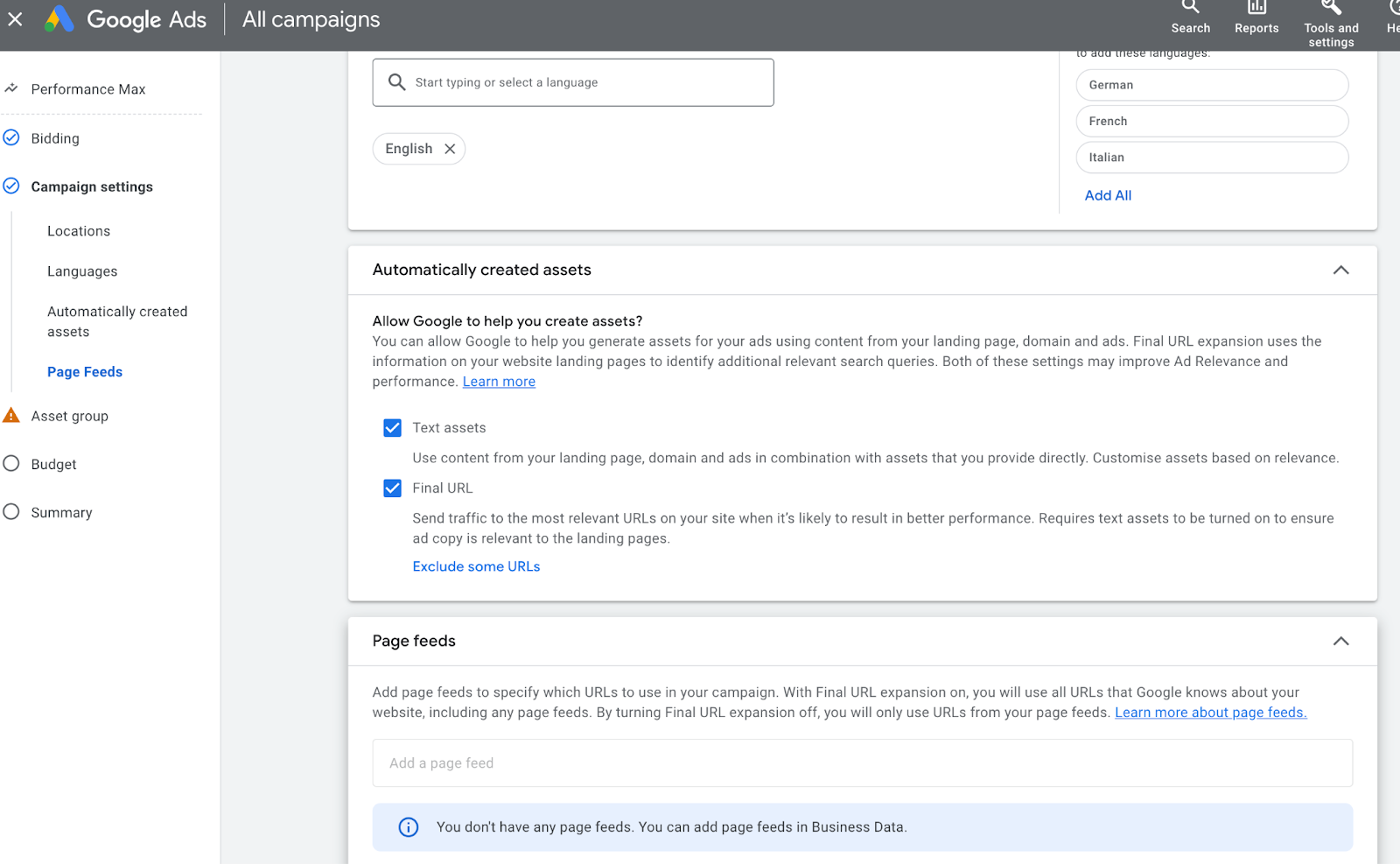The height and width of the screenshot is (864, 1400).
Task: Open the Add a page feed dropdown
Action: pyautogui.click(x=862, y=763)
